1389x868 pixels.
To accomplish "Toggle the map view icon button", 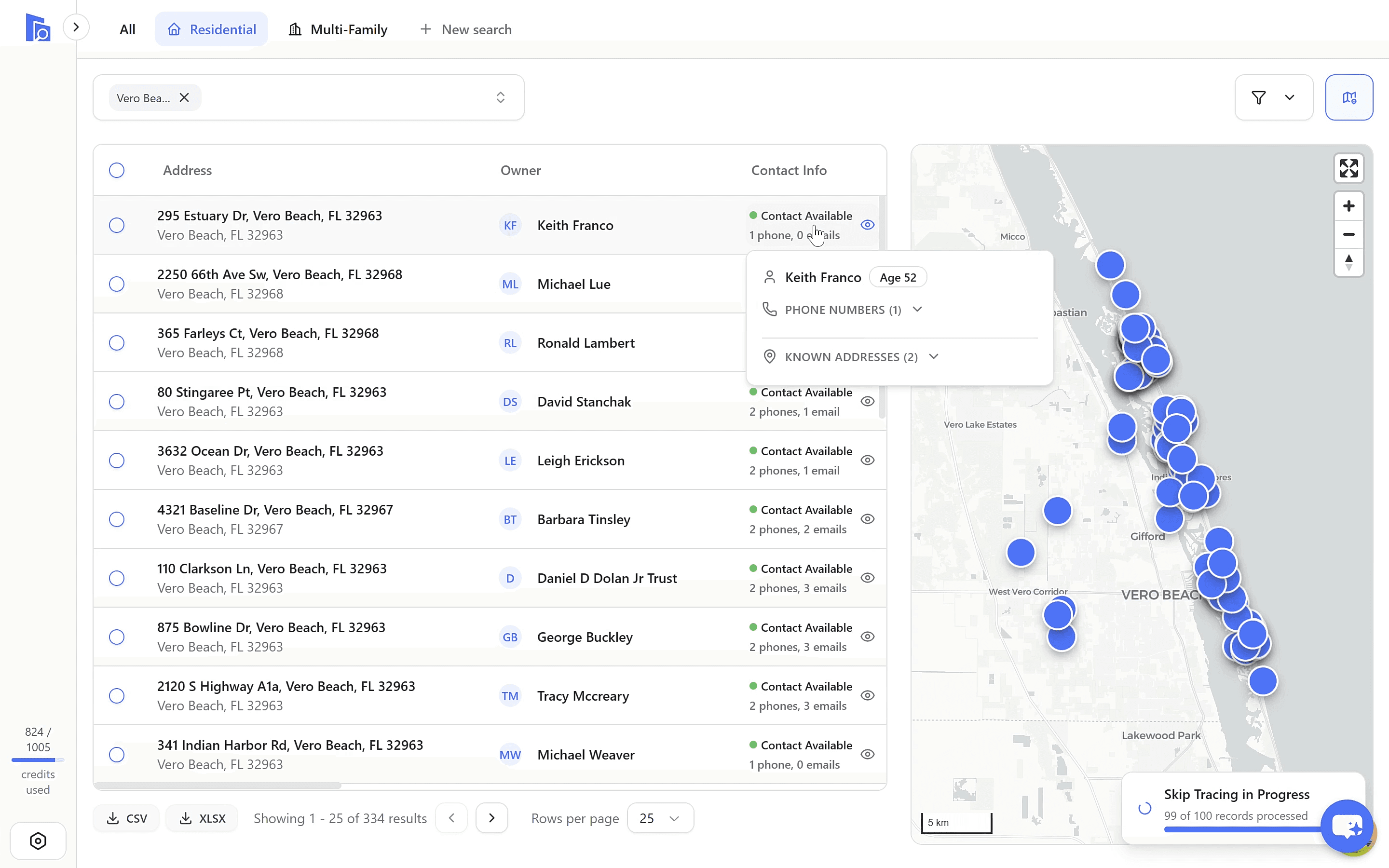I will (x=1349, y=97).
